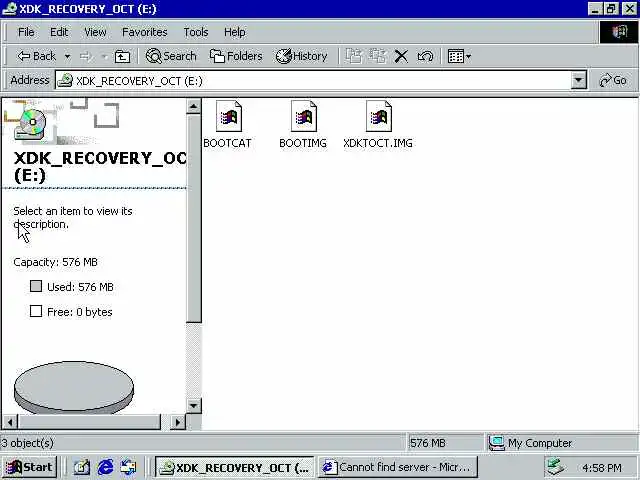
Task: Click the Capacity: 576 MB text
Action: pyautogui.click(x=56, y=262)
